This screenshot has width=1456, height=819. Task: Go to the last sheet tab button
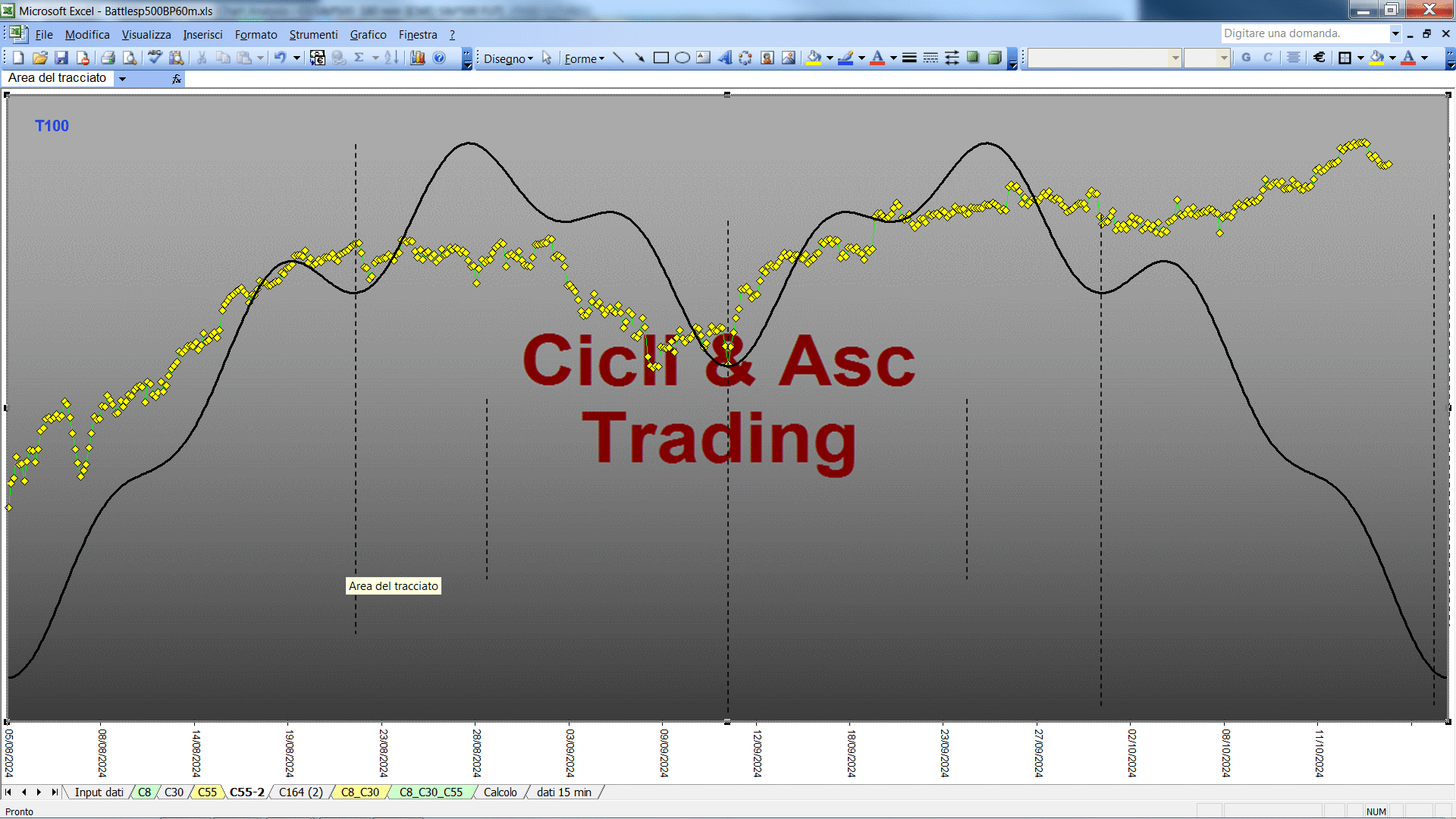pyautogui.click(x=54, y=792)
